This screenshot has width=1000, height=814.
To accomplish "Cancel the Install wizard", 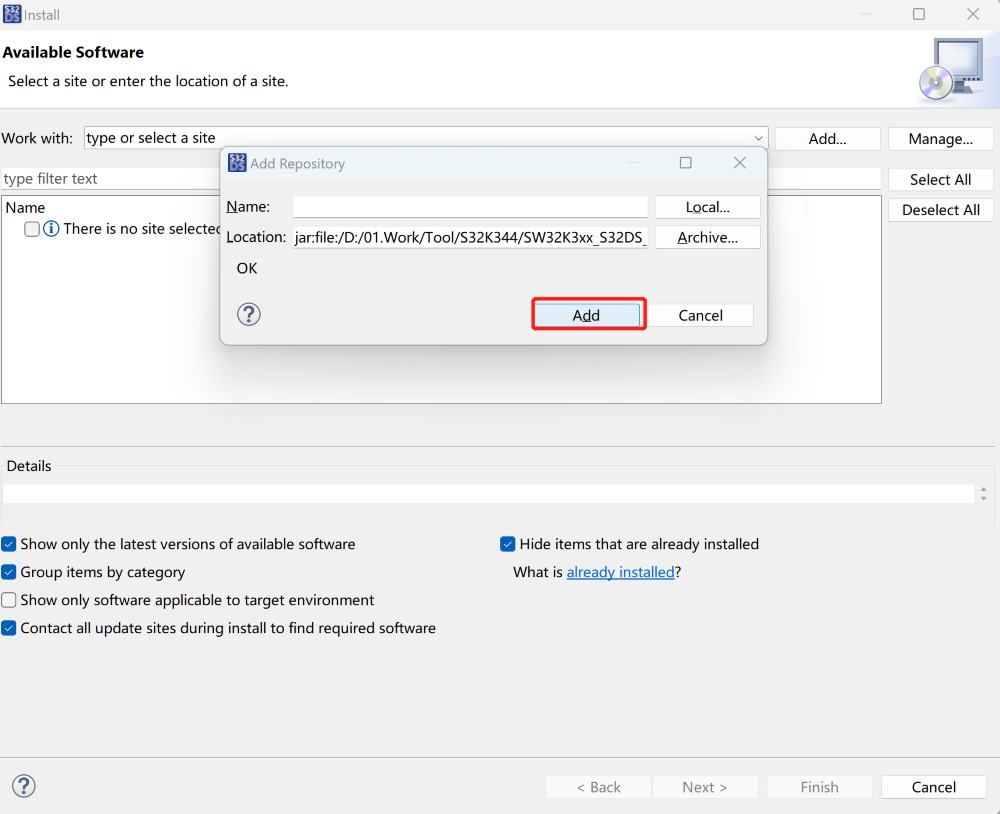I will coord(934,787).
